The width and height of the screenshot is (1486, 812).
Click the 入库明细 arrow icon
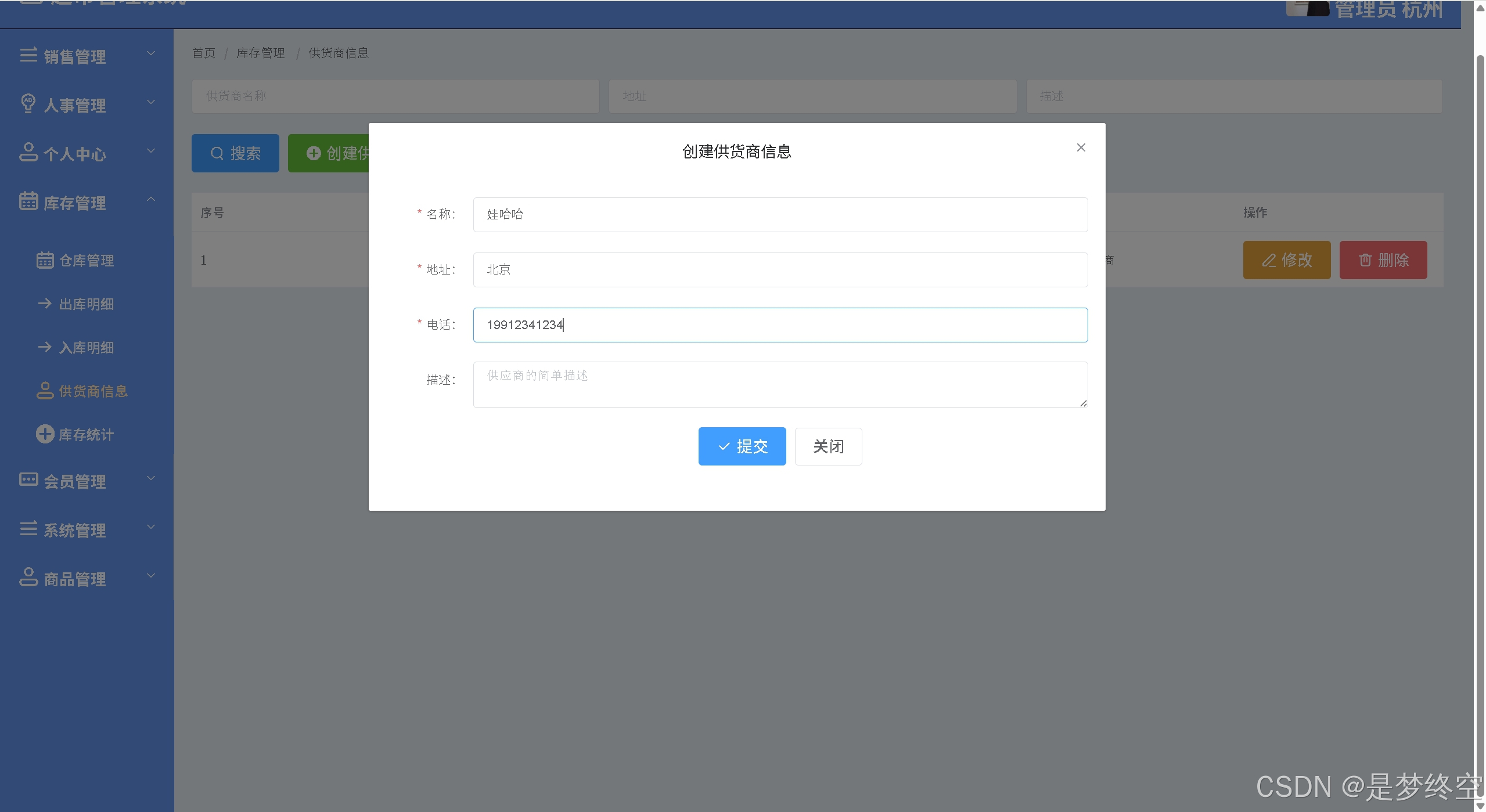pyautogui.click(x=45, y=347)
